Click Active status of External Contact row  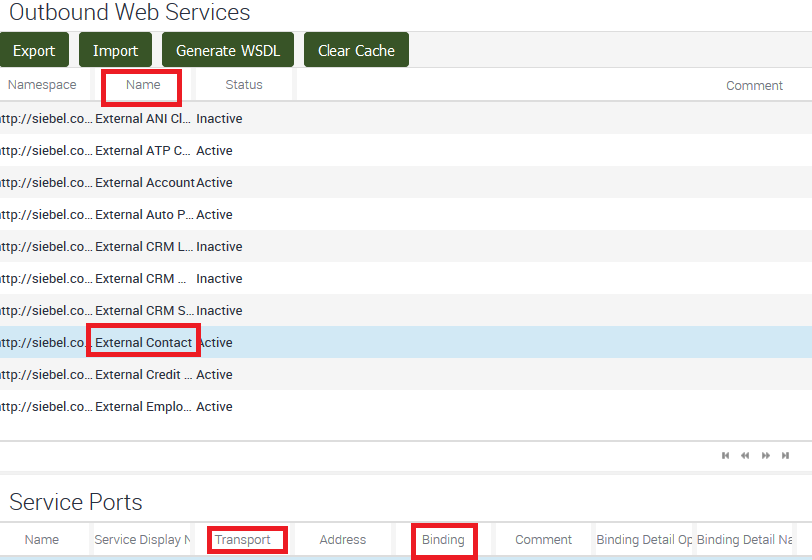pos(216,343)
